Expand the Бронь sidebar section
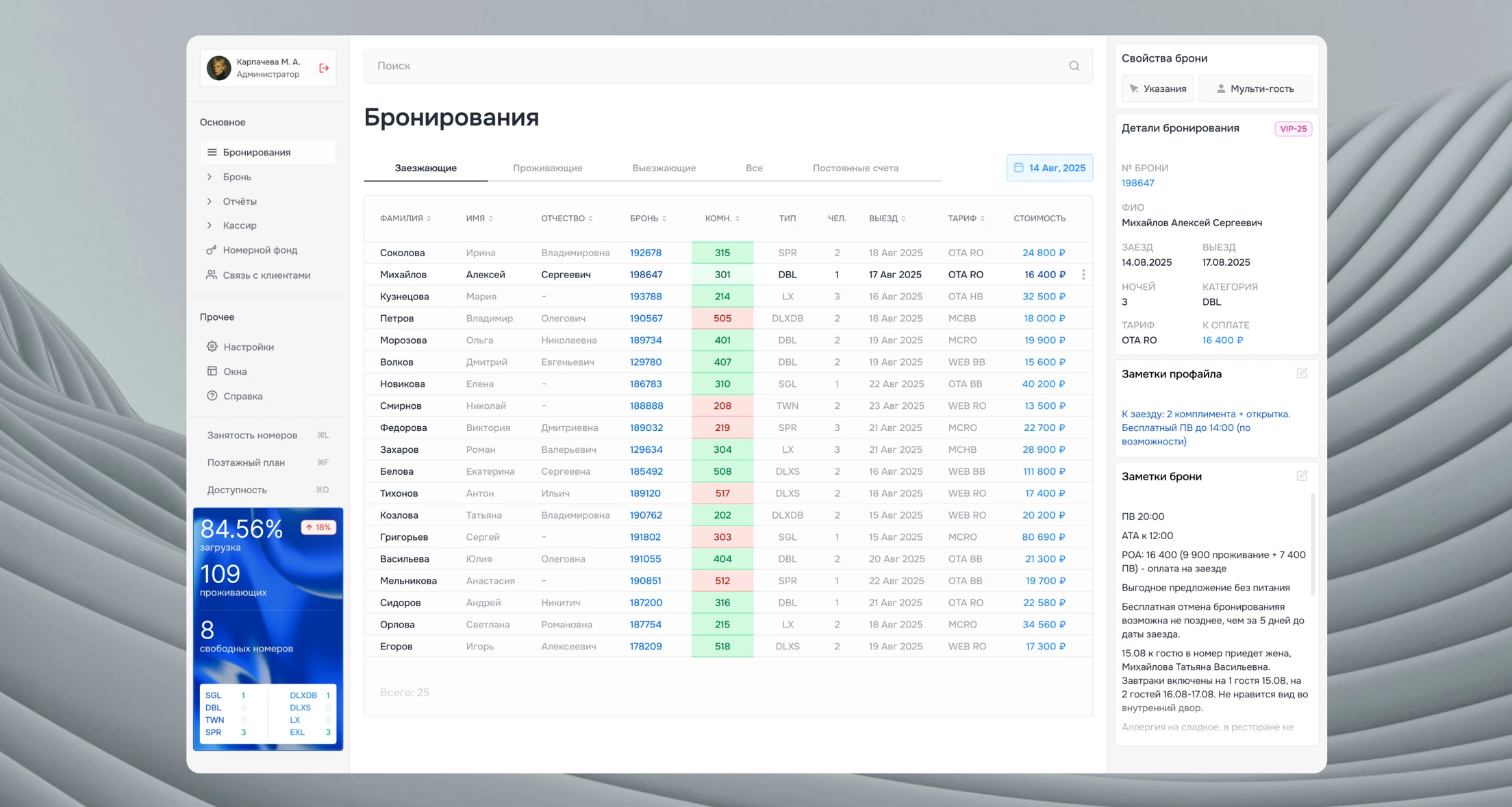The width and height of the screenshot is (1512, 807). point(210,177)
